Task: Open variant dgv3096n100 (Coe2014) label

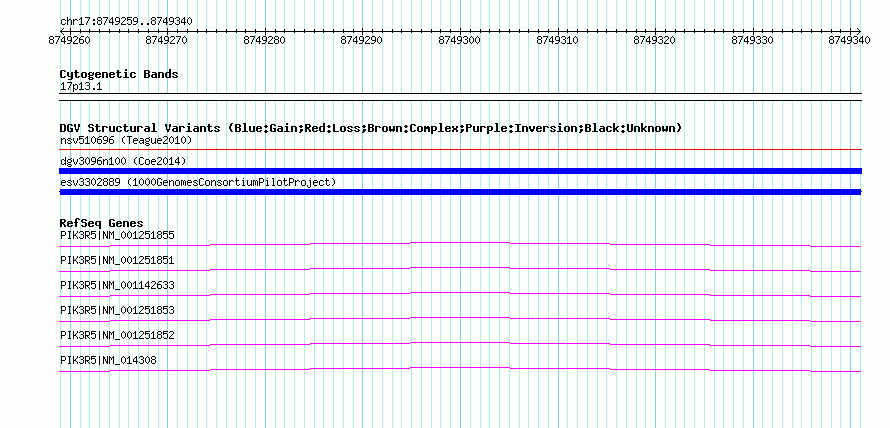Action: 123,161
